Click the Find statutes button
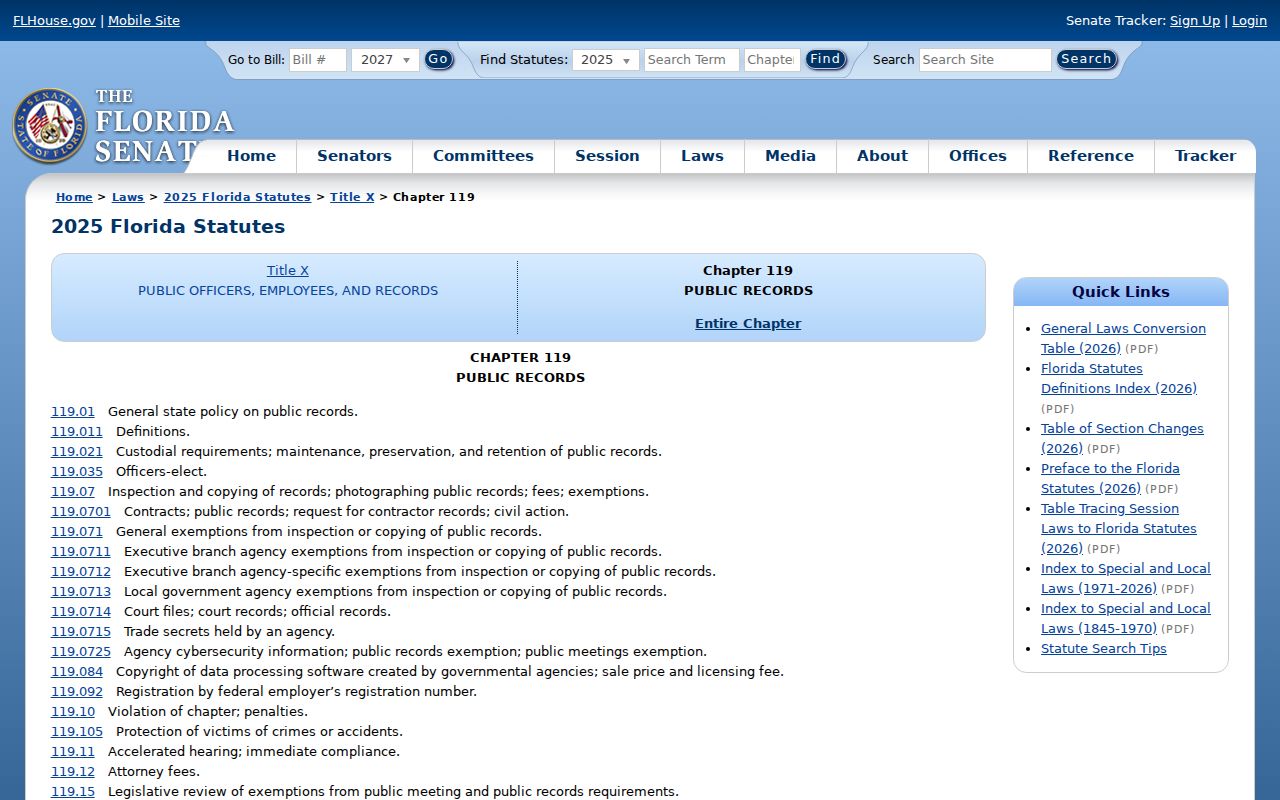This screenshot has height=800, width=1280. (825, 60)
